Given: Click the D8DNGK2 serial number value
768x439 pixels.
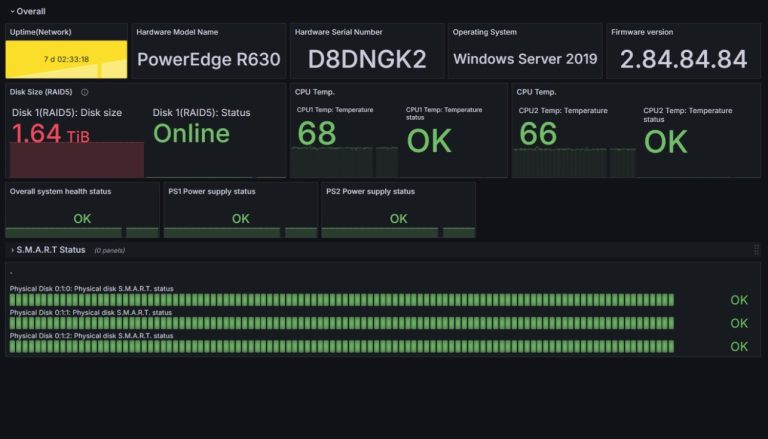Looking at the screenshot, I should [x=366, y=59].
